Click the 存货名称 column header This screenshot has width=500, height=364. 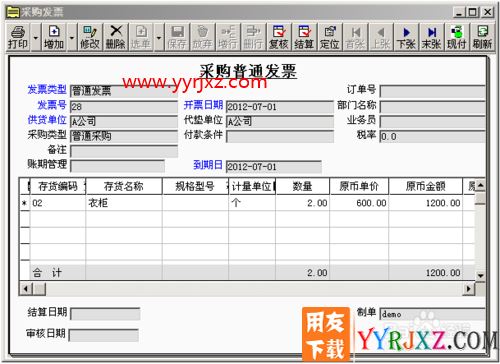click(124, 186)
